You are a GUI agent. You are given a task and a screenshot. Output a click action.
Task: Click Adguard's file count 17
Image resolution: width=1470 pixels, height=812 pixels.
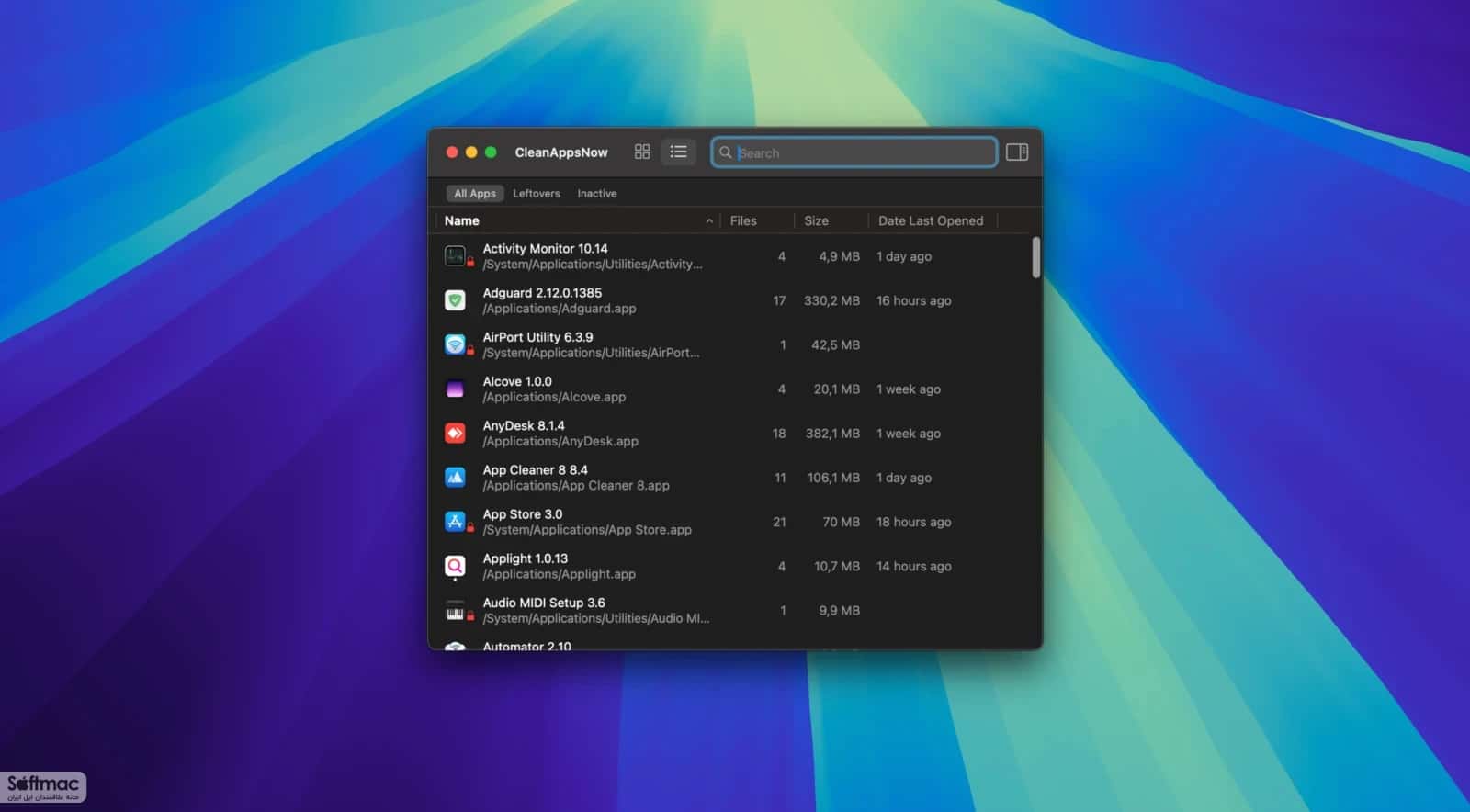(x=779, y=300)
